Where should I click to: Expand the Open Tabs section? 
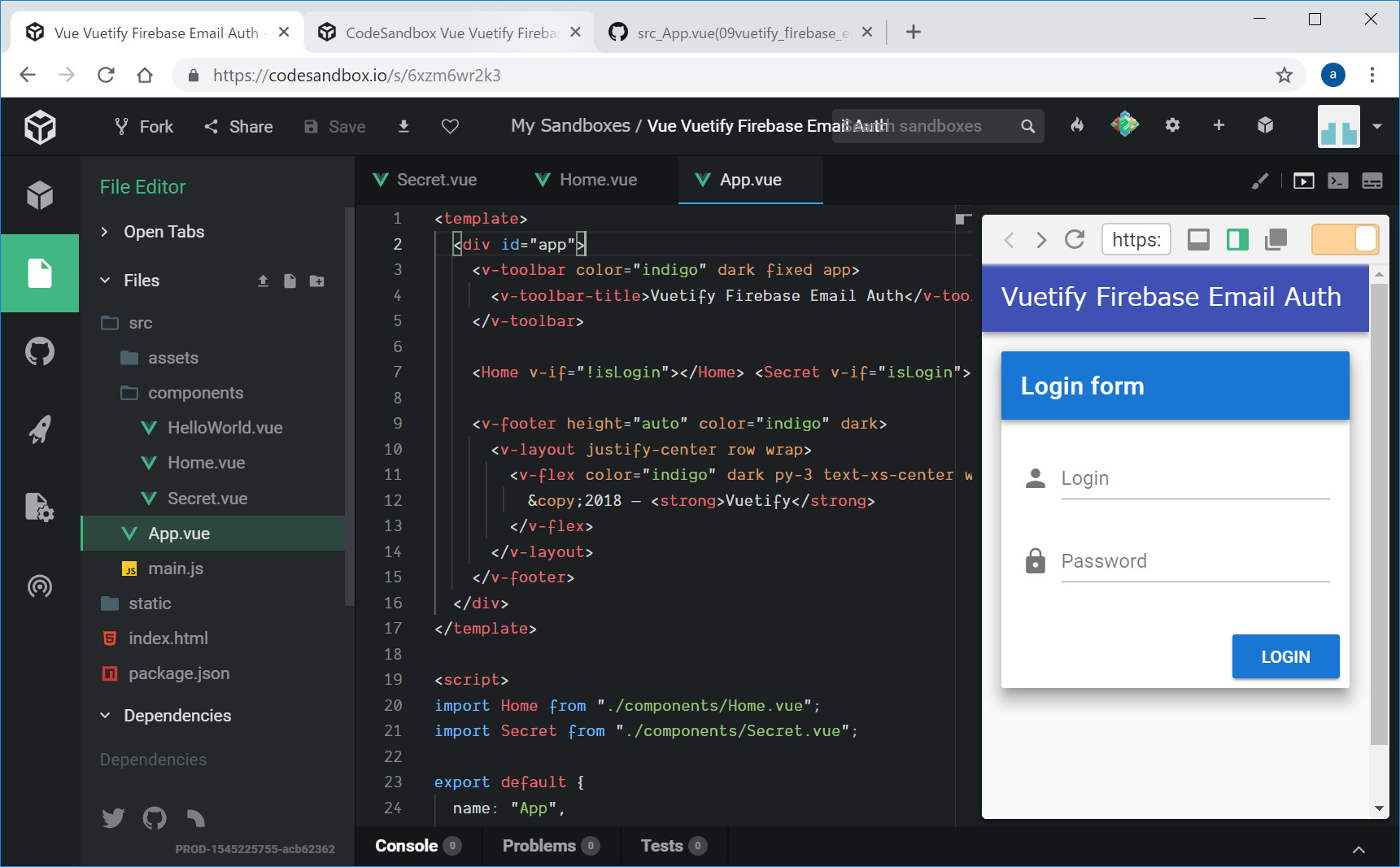tap(164, 232)
